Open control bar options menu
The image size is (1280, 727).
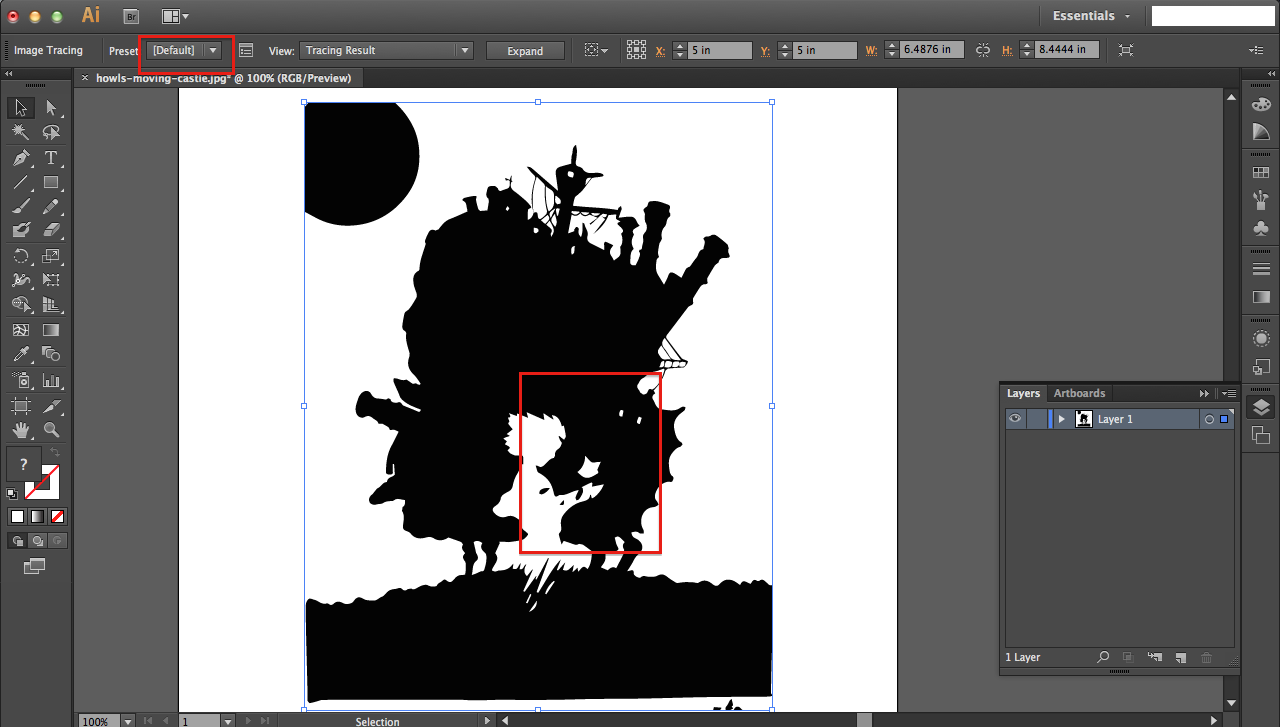1256,50
